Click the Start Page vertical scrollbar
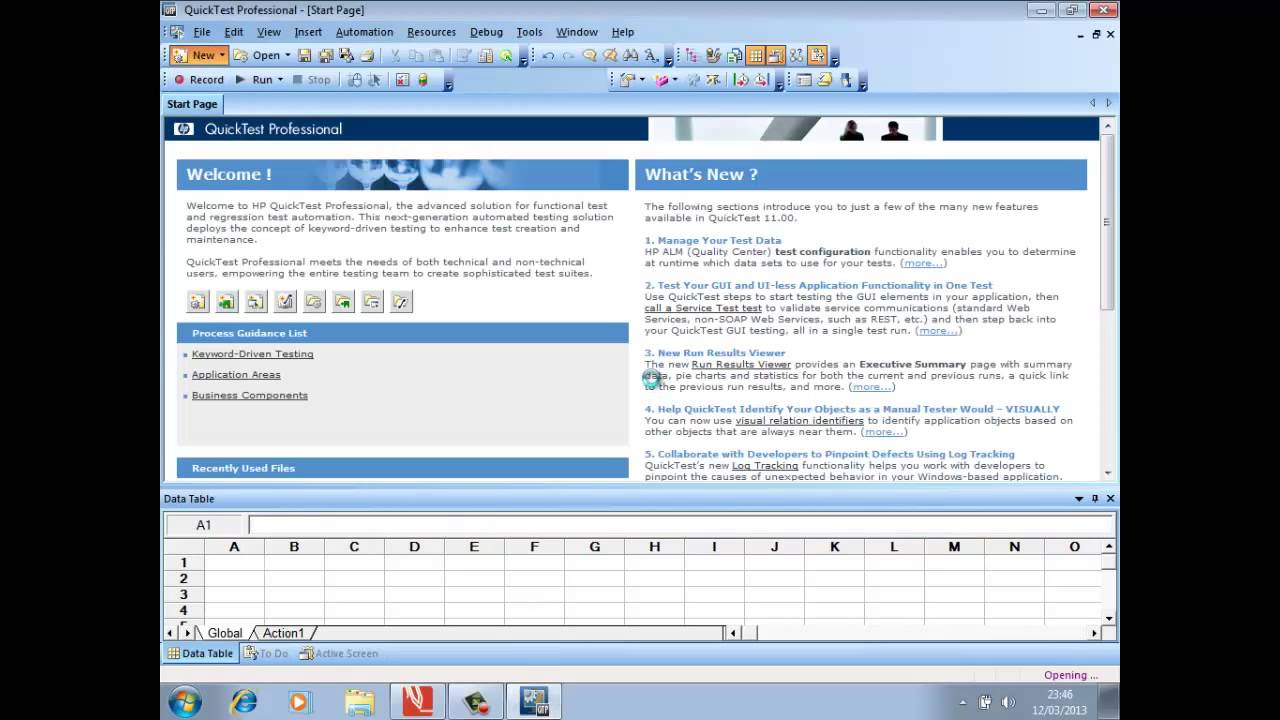Image resolution: width=1280 pixels, height=720 pixels. (x=1107, y=299)
